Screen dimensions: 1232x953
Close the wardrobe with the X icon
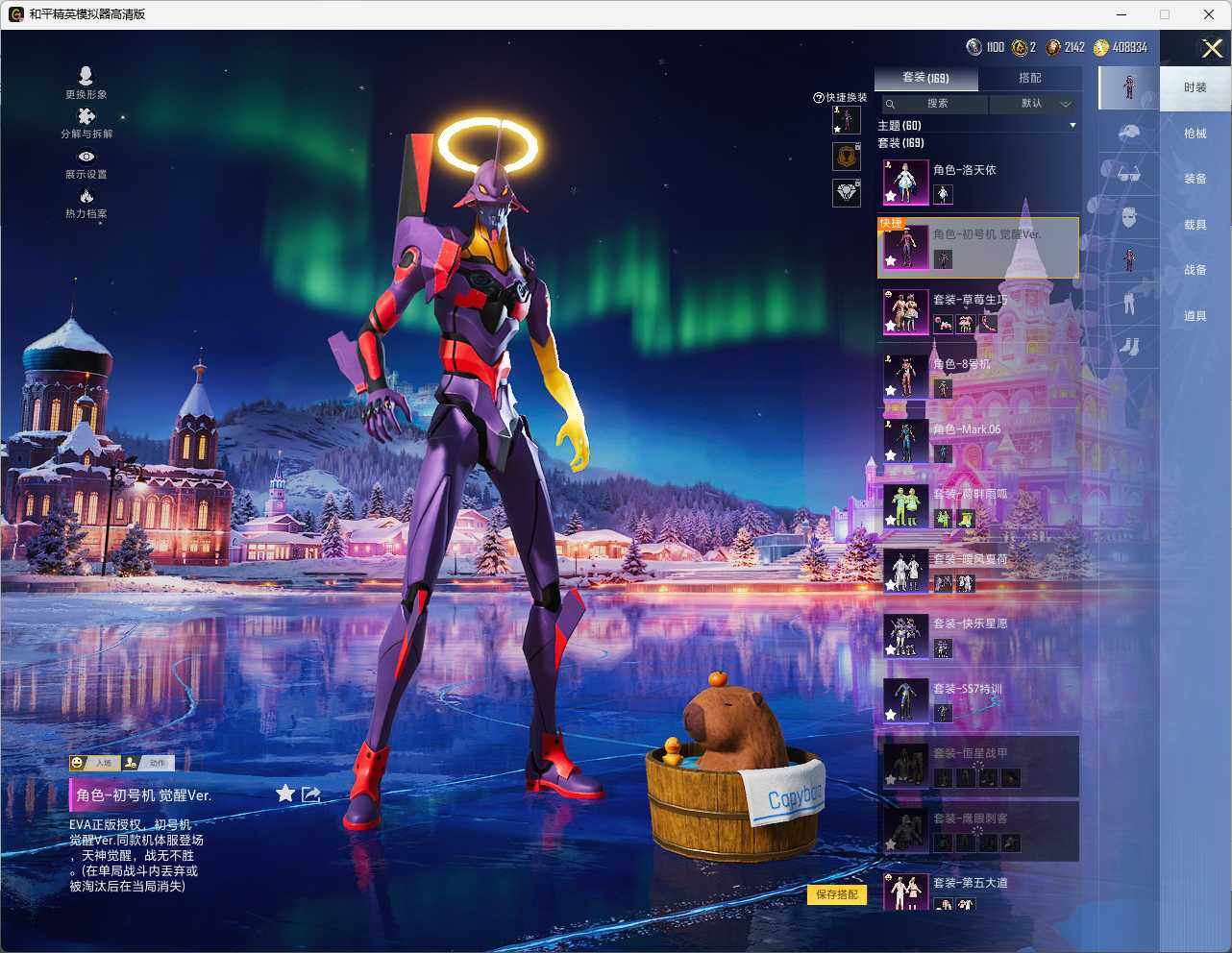[x=1212, y=48]
